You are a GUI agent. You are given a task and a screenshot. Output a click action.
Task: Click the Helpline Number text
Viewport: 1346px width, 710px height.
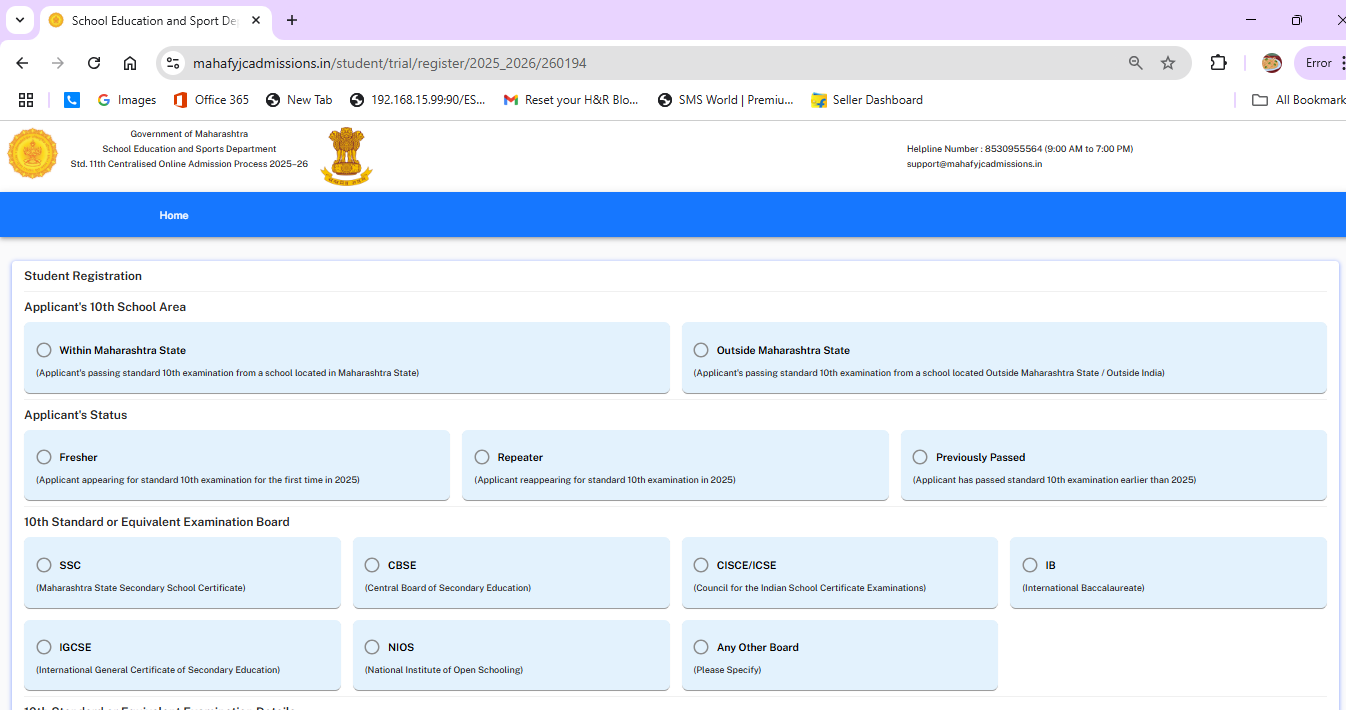click(1020, 149)
